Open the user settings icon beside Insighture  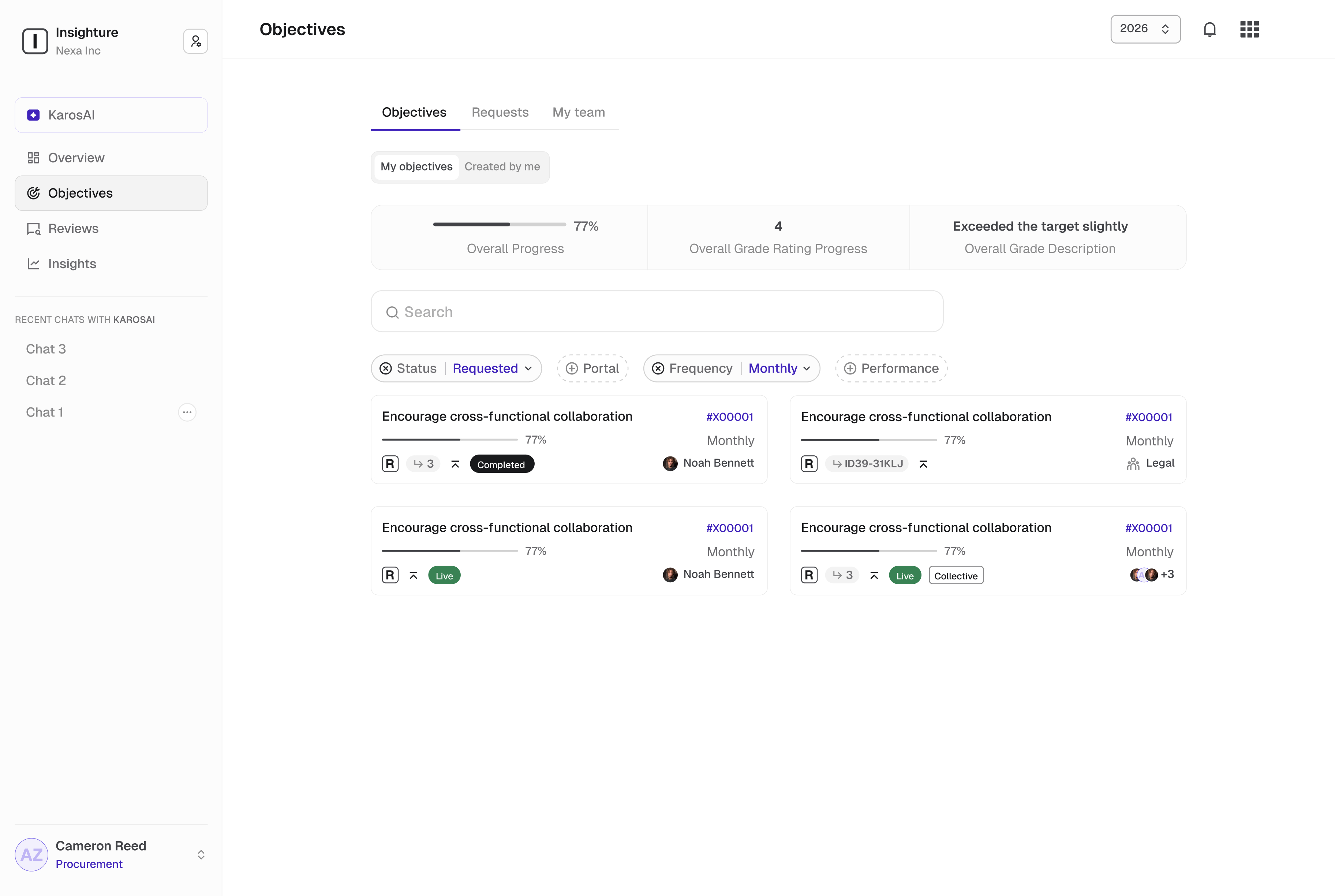click(195, 41)
